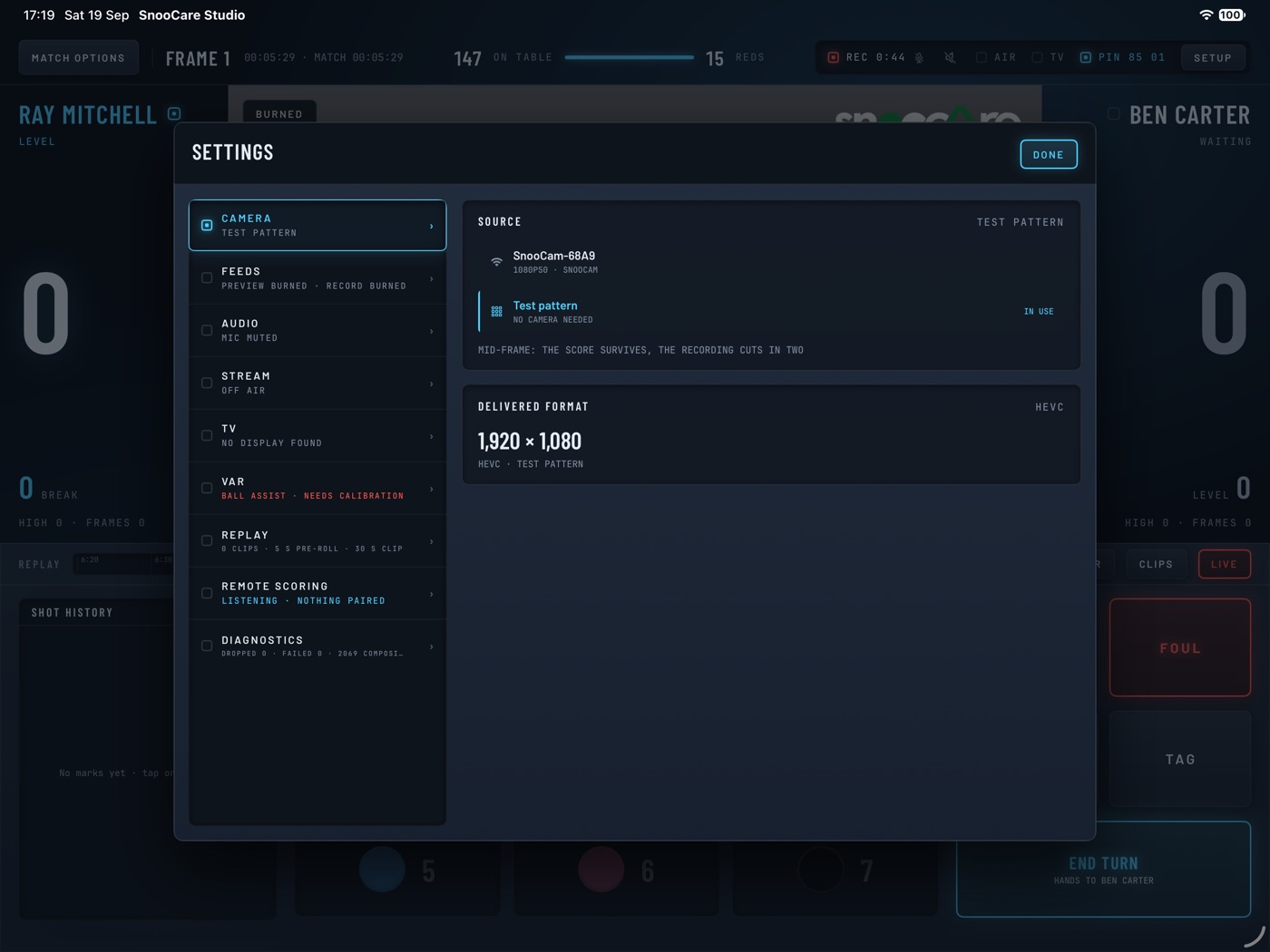1270x952 pixels.
Task: Click the red REC indicator icon
Action: [833, 57]
